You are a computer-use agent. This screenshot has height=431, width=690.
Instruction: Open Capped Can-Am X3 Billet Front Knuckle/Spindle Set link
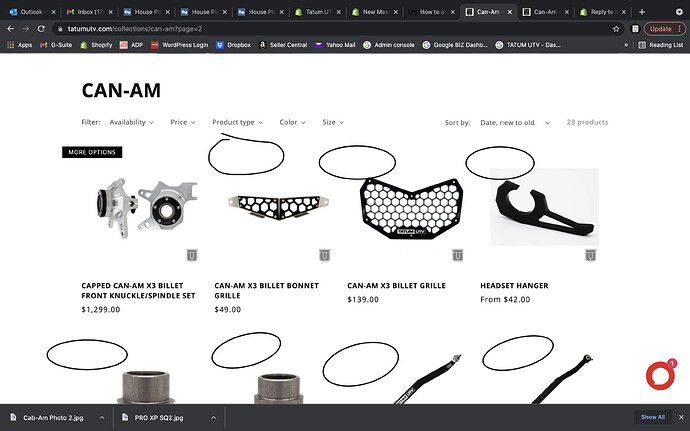point(138,291)
